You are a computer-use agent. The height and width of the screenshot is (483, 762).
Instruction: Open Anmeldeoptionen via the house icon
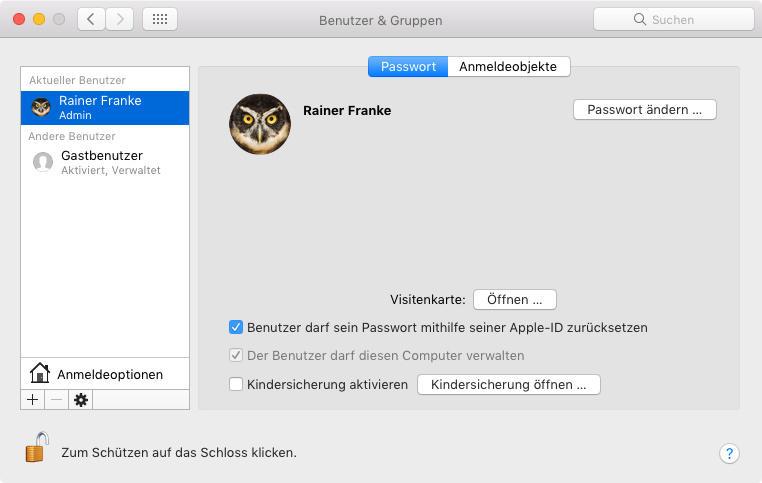[39, 373]
